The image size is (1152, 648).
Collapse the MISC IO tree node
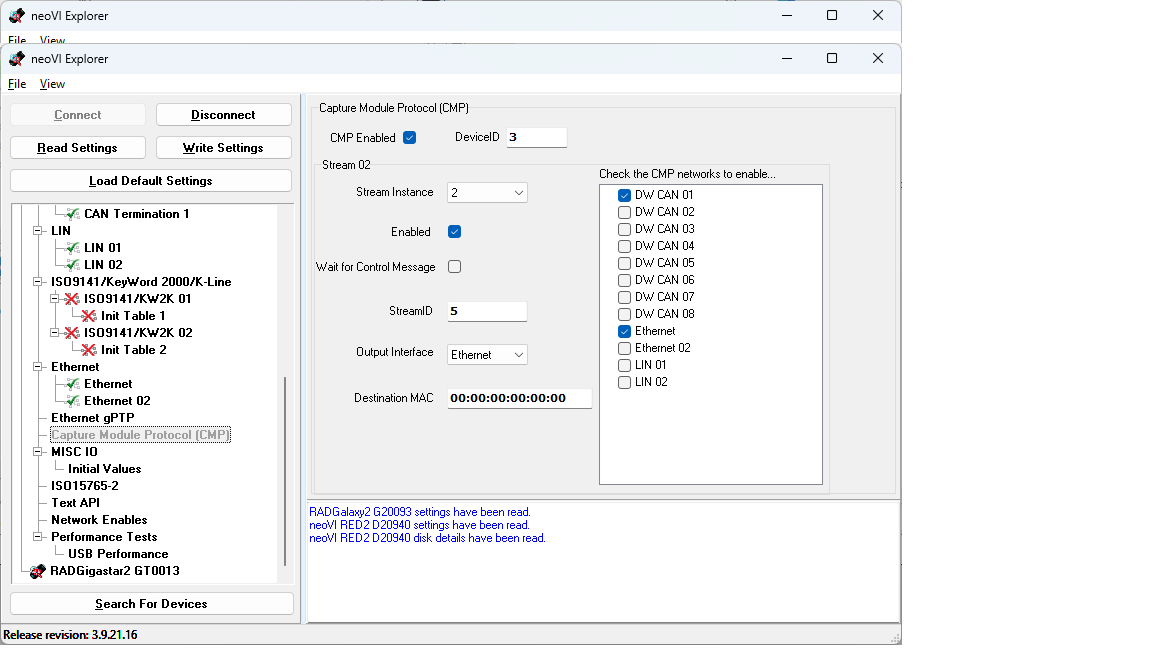[39, 452]
